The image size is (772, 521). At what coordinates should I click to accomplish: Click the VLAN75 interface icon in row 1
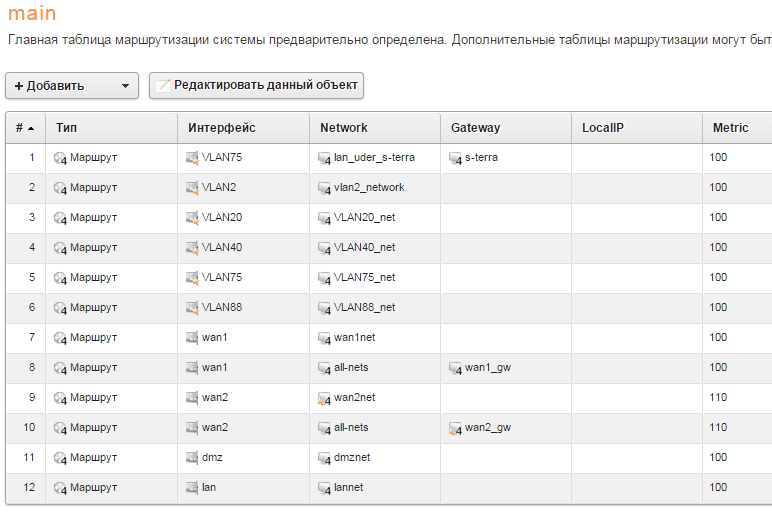[x=193, y=158]
